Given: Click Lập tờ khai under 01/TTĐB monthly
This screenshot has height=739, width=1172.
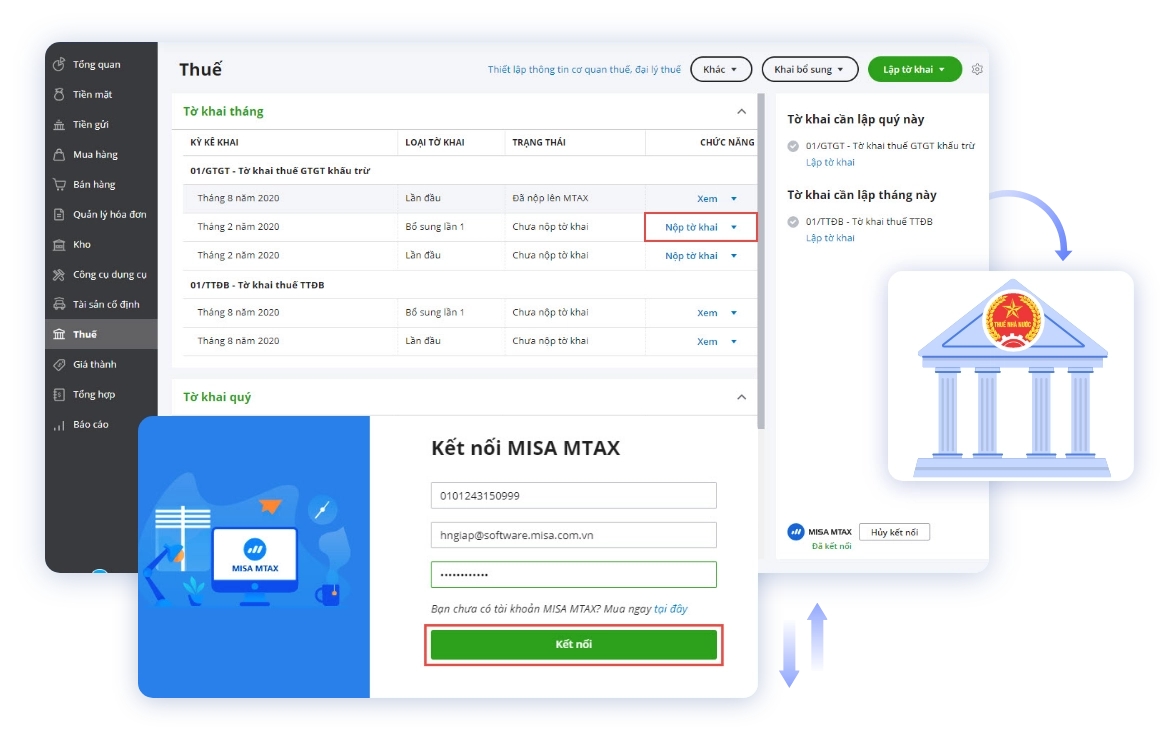Looking at the screenshot, I should 830,238.
